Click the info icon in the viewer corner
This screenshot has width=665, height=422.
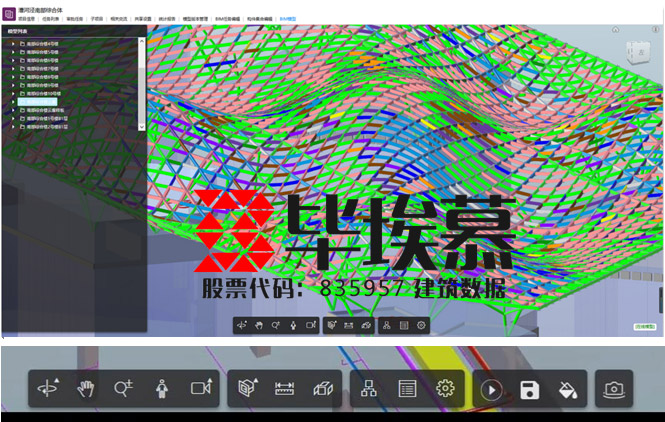[x=655, y=30]
